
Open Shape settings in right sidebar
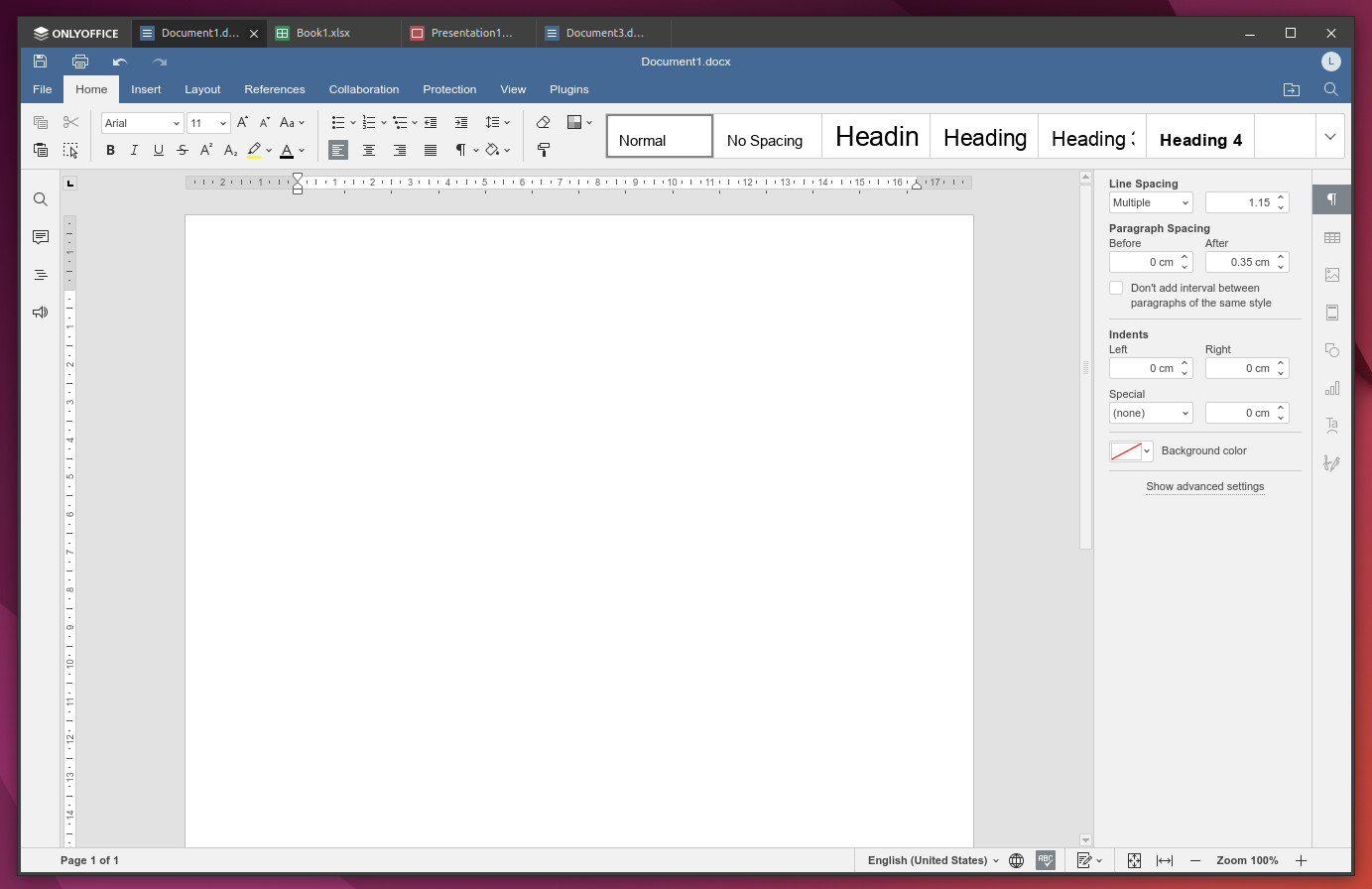coord(1332,350)
